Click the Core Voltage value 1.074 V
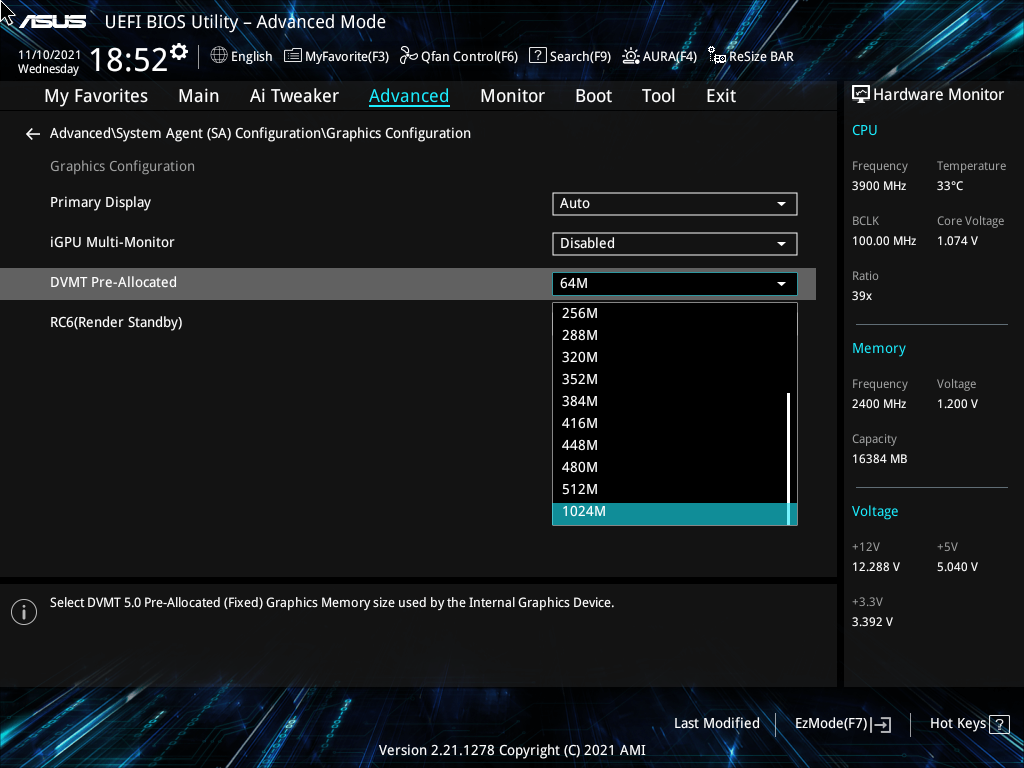This screenshot has width=1024, height=768. (957, 241)
